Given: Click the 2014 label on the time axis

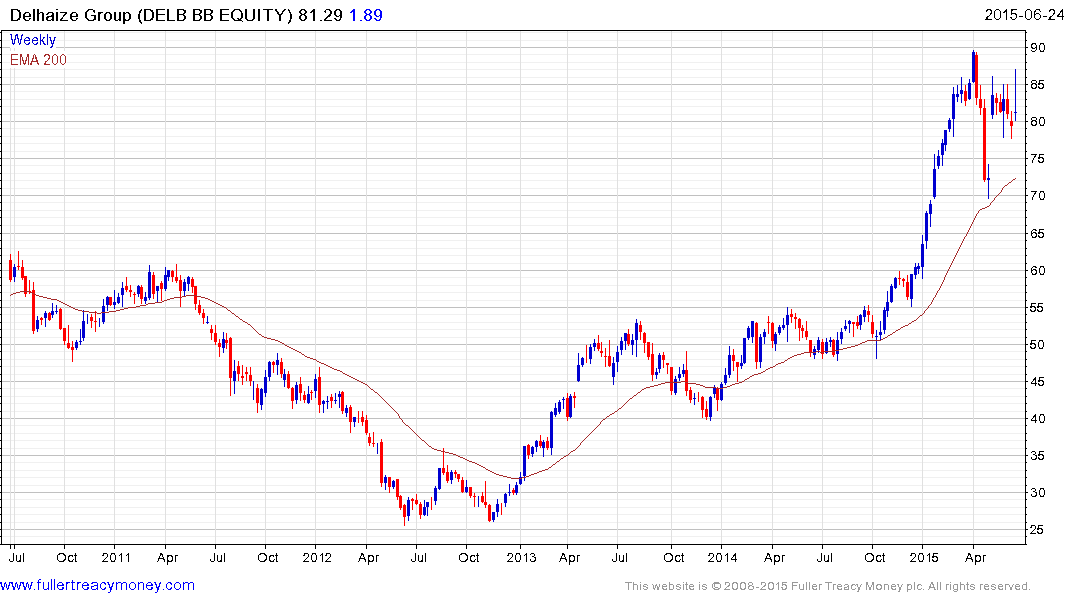Looking at the screenshot, I should pos(722,556).
